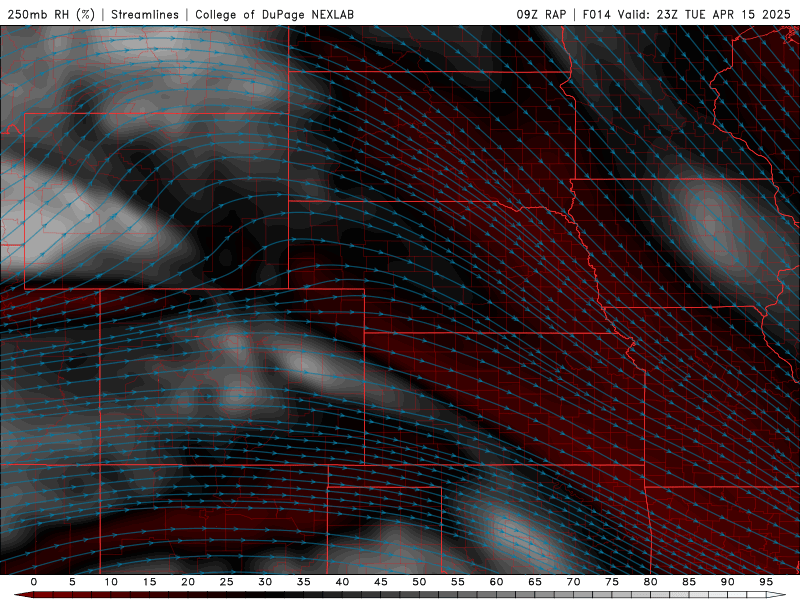Image resolution: width=800 pixels, height=600 pixels.
Task: Click the '25' value on the color scale
Action: (227, 582)
